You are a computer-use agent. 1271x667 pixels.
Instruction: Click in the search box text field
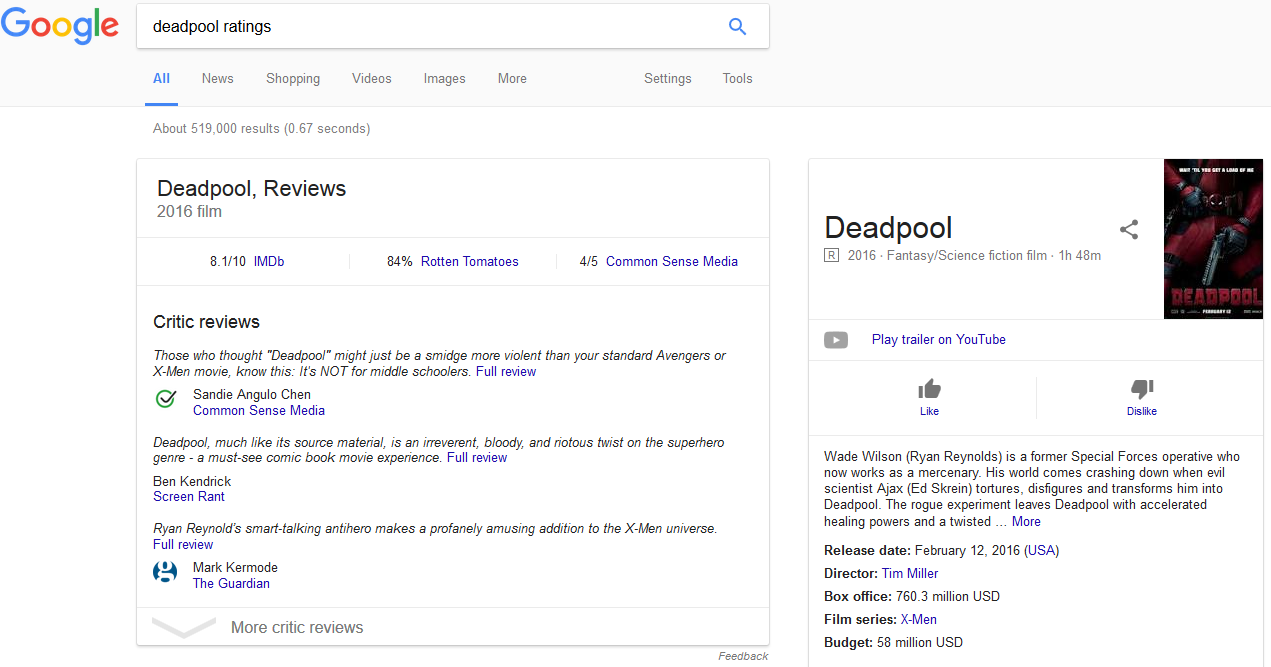[x=430, y=27]
